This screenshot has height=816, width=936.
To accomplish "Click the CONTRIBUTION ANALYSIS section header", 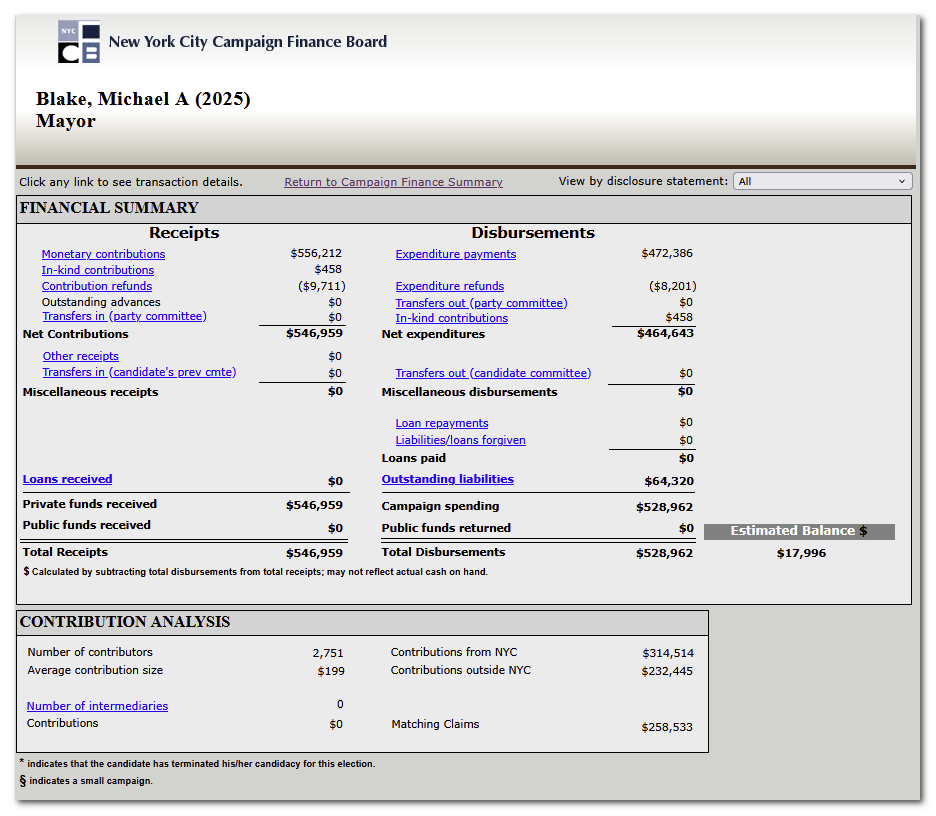I will [125, 622].
